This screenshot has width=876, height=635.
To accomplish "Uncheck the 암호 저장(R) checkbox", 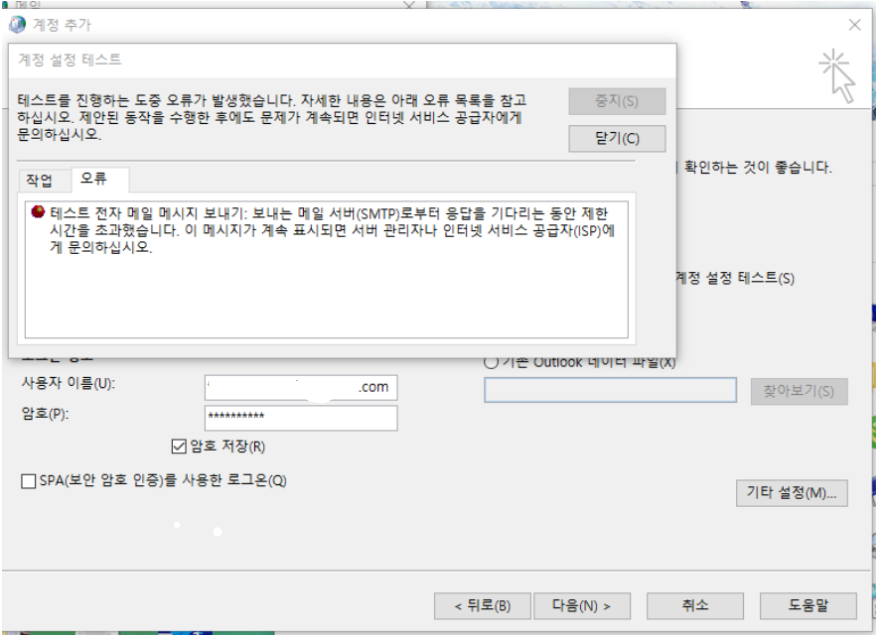I will point(179,446).
